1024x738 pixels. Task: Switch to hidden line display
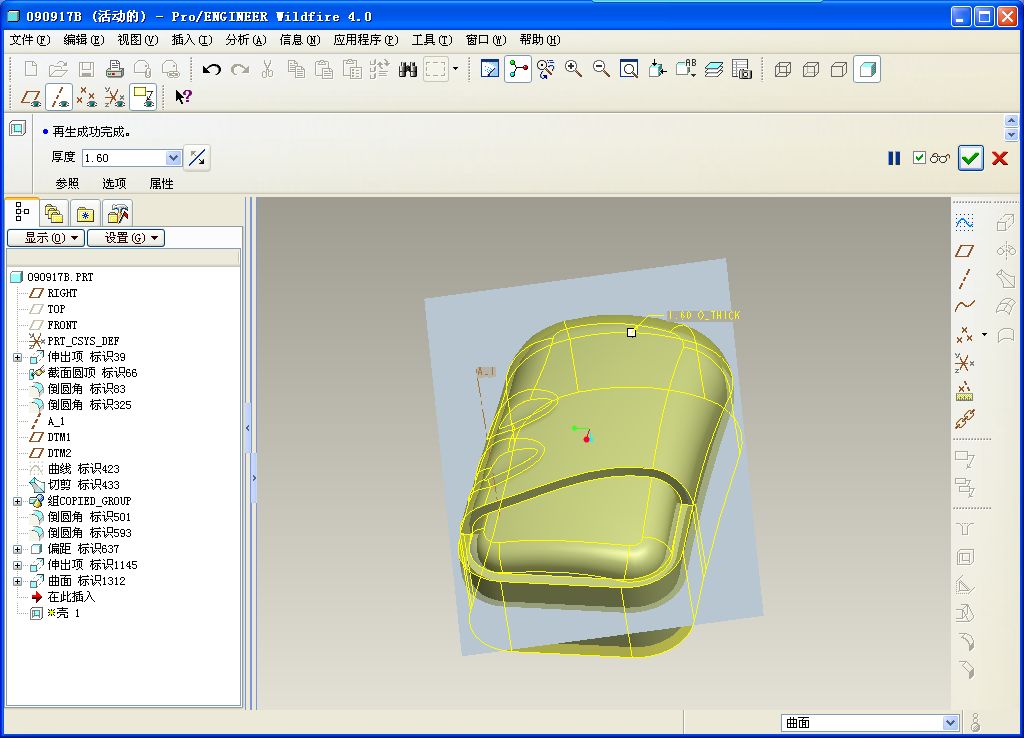pos(810,69)
